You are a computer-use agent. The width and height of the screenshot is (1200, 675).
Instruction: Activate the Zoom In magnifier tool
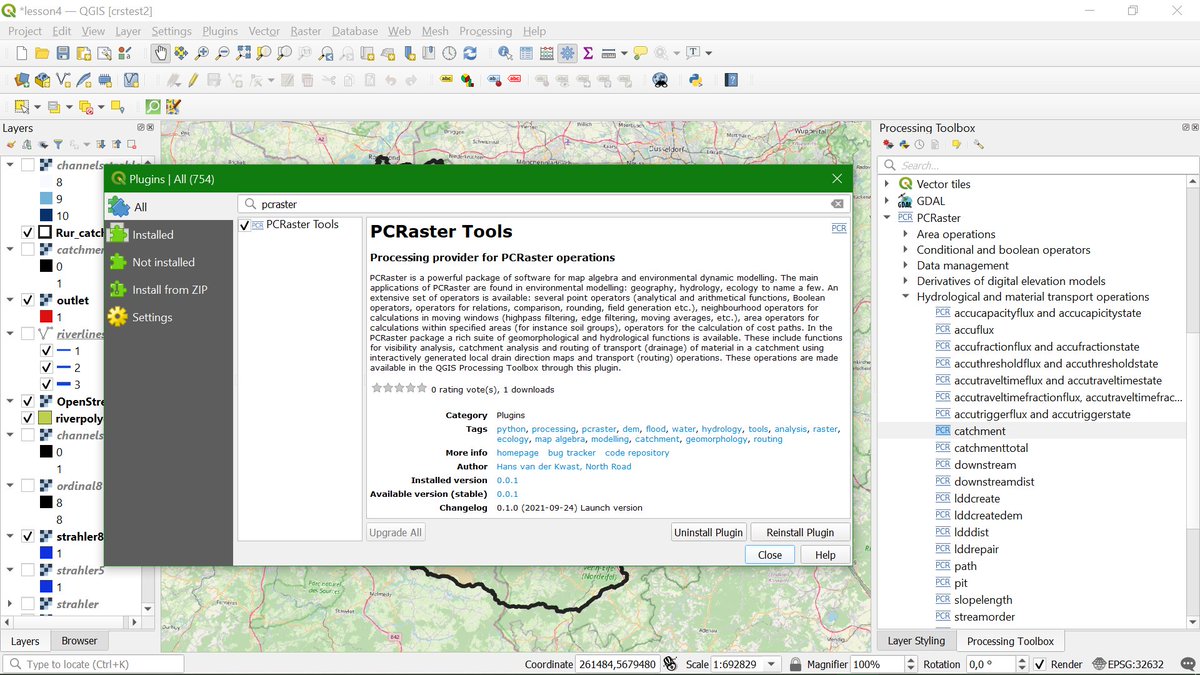coord(202,53)
